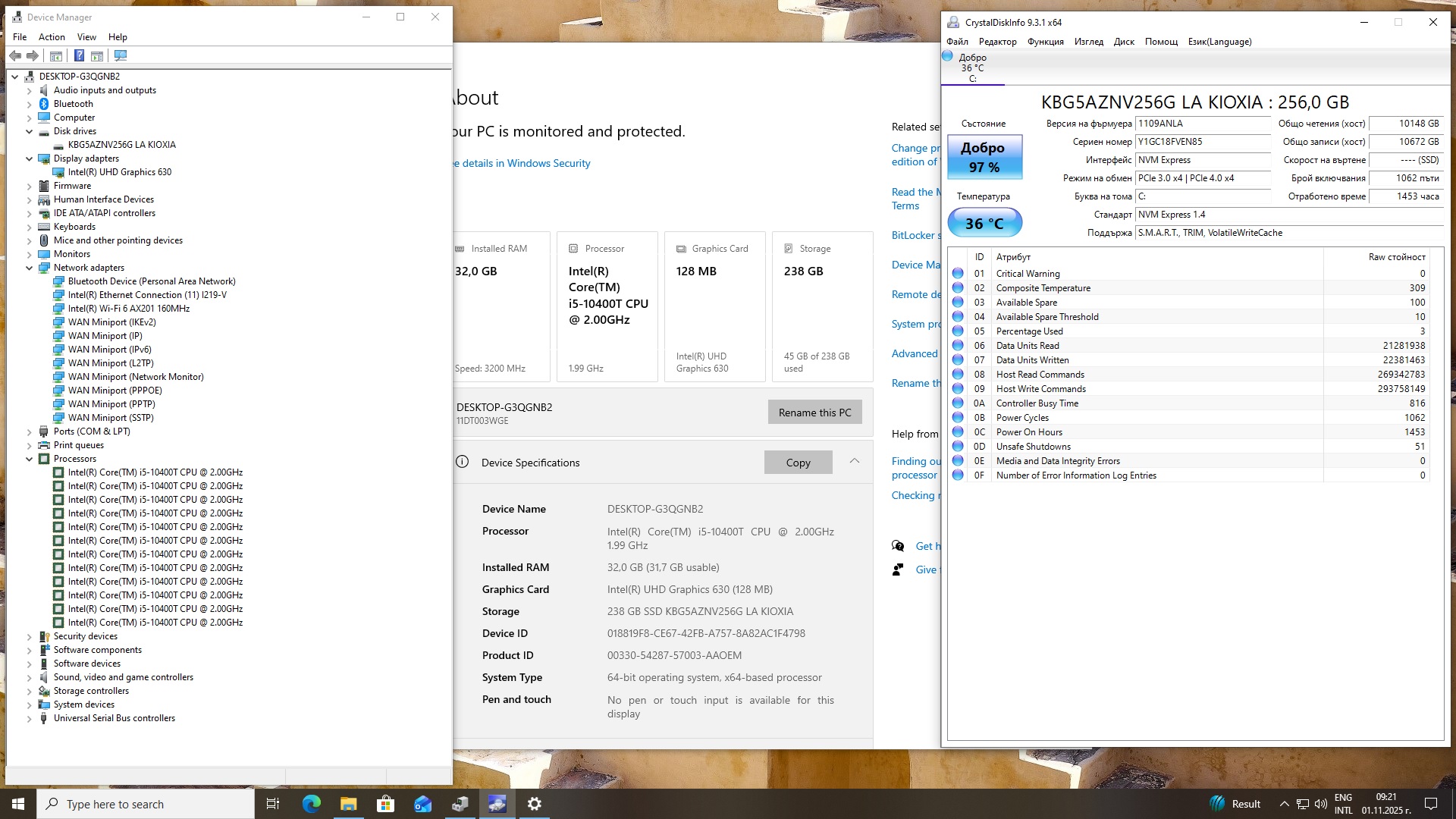Collapse the Device Specifications section chevron
This screenshot has height=819, width=1456.
click(x=855, y=461)
